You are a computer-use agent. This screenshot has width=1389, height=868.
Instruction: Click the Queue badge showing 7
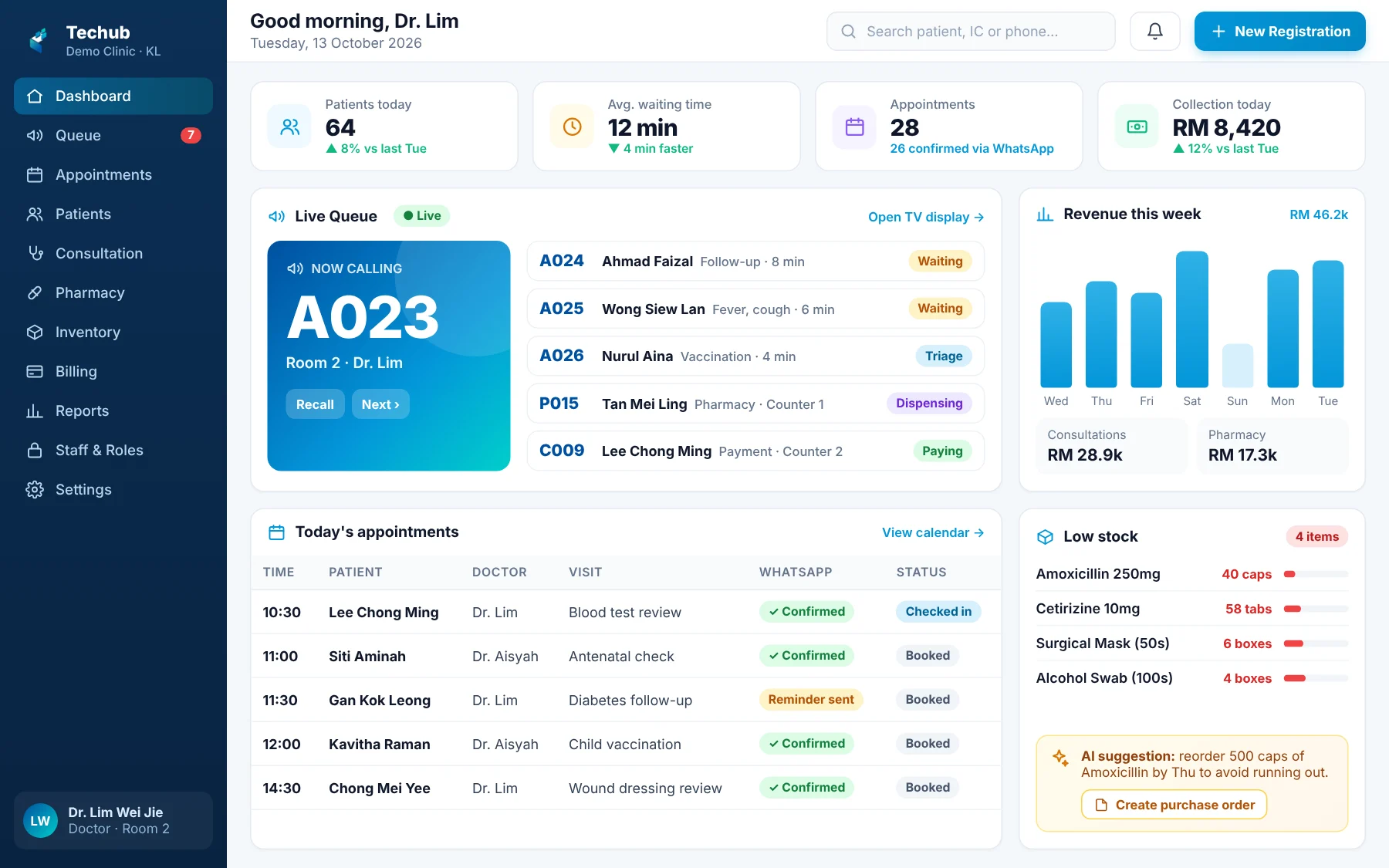[x=191, y=135]
